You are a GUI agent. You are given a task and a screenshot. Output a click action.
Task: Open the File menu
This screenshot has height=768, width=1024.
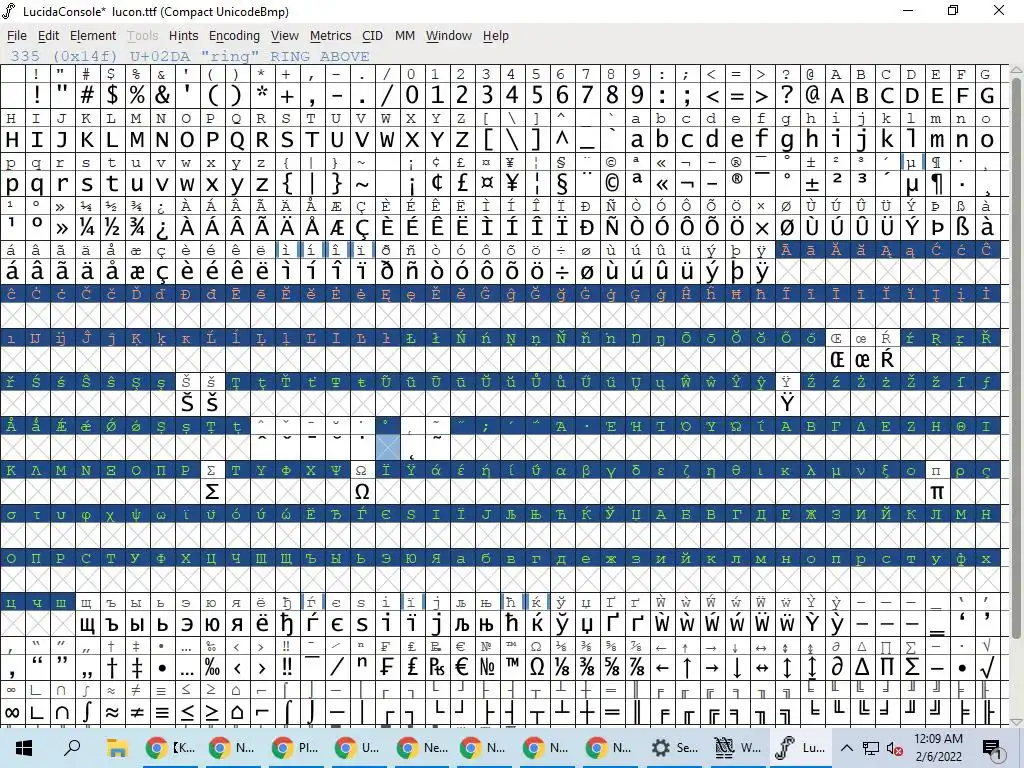(16, 36)
